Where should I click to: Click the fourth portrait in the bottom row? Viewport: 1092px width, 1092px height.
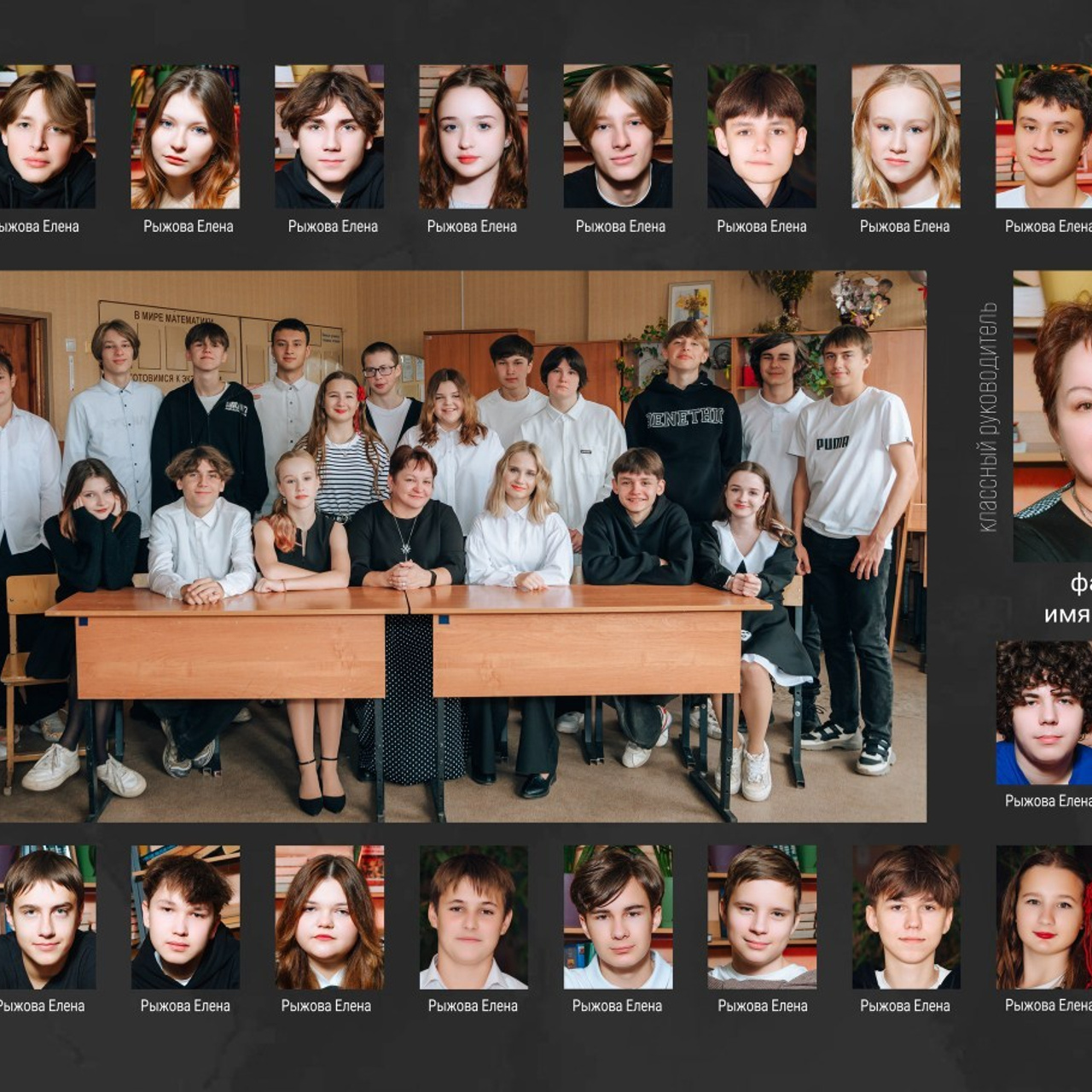[473, 917]
